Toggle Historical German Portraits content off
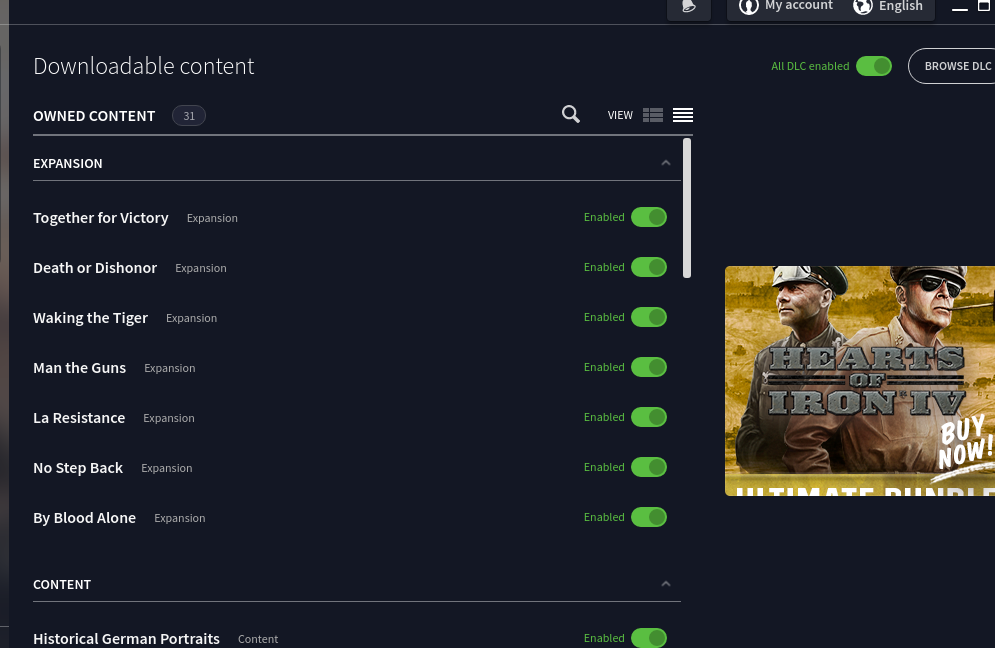The width and height of the screenshot is (995, 648). [649, 637]
